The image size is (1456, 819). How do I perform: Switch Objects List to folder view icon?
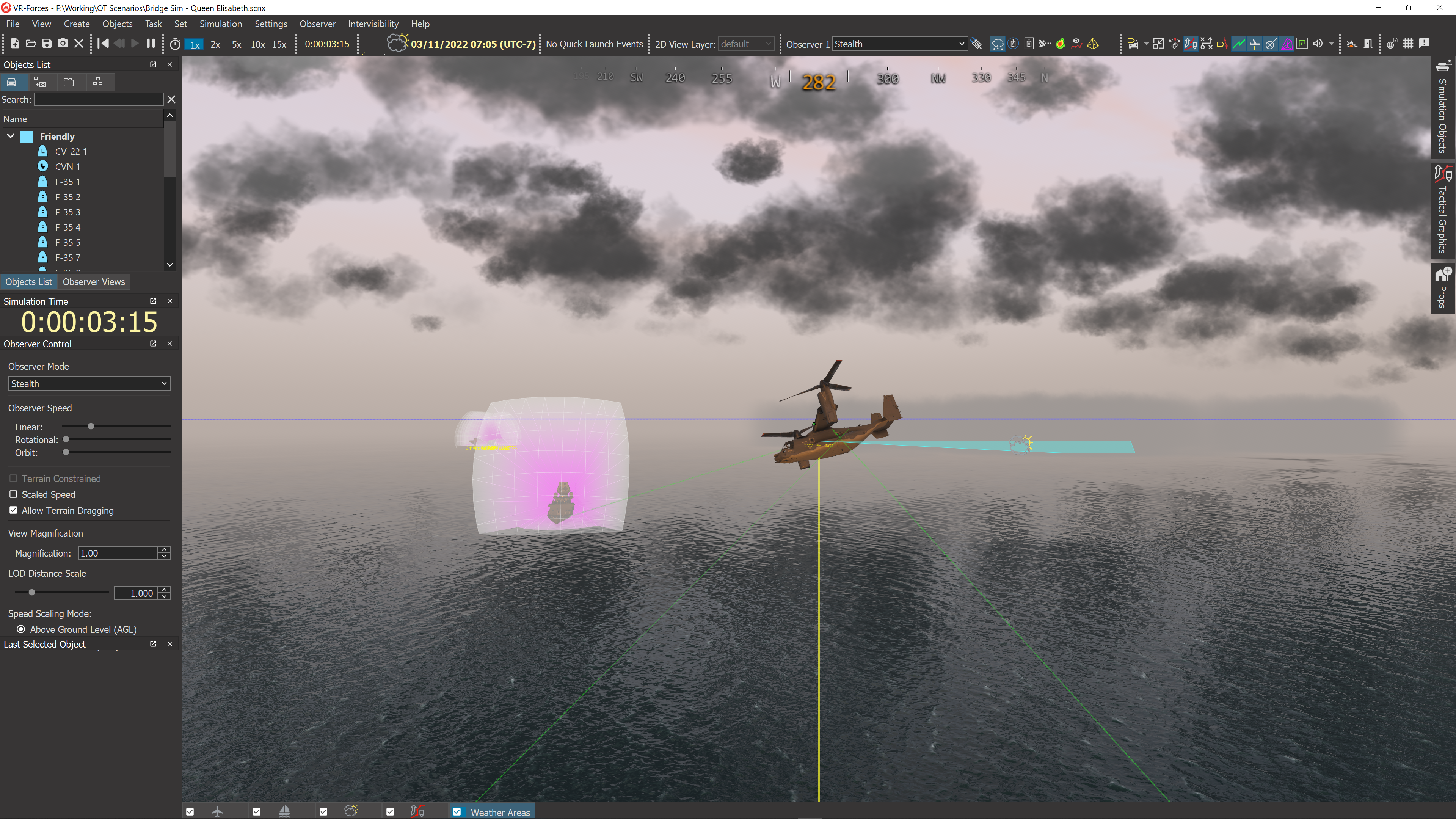69,82
